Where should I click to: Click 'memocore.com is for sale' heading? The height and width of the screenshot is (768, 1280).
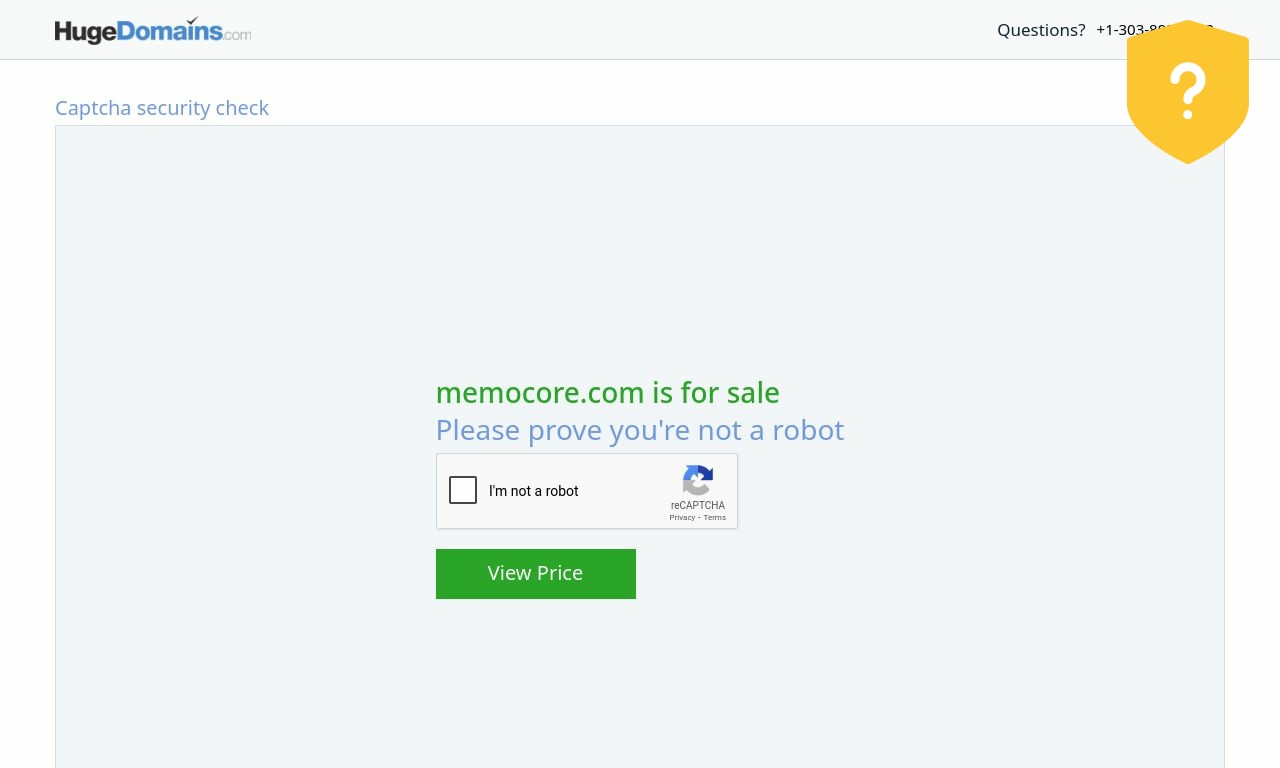coord(608,393)
